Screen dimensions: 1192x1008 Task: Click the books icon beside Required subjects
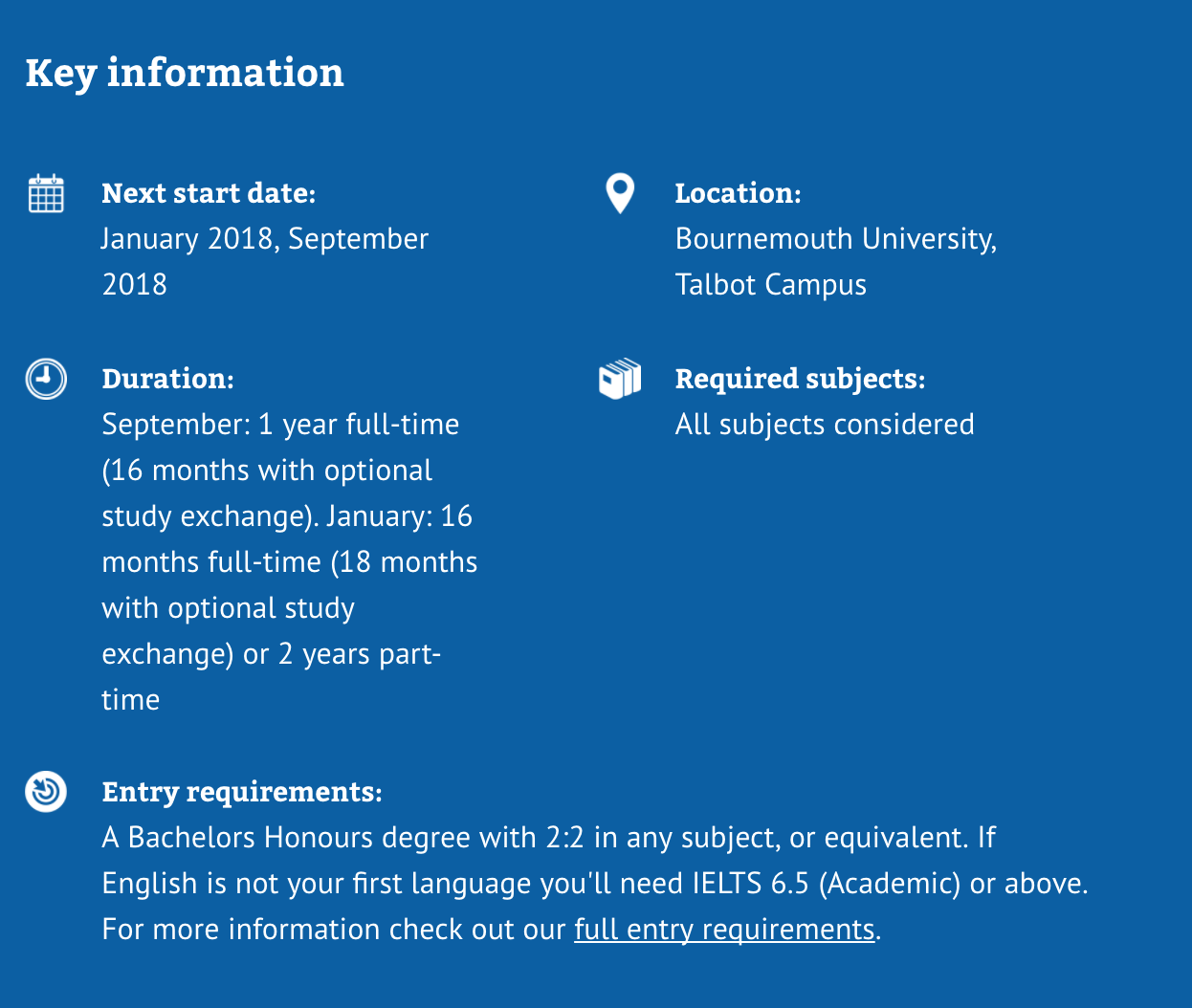click(x=620, y=379)
